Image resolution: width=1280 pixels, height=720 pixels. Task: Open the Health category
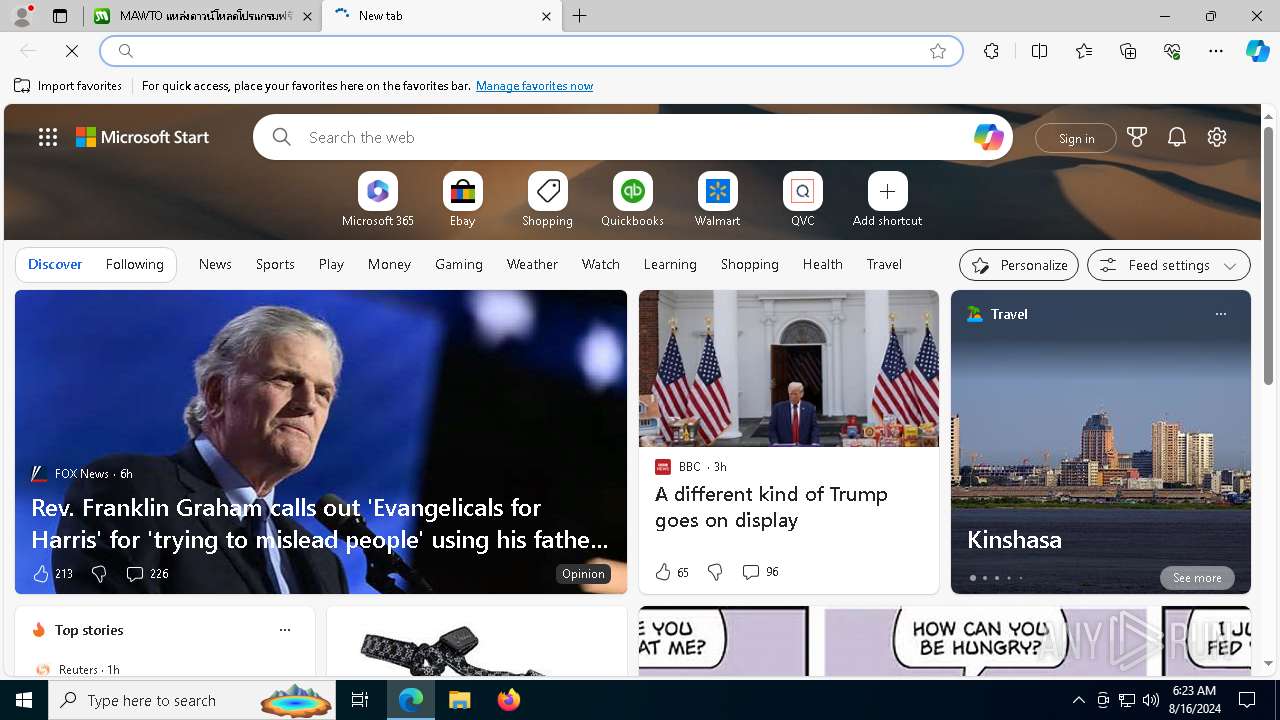[x=822, y=264]
